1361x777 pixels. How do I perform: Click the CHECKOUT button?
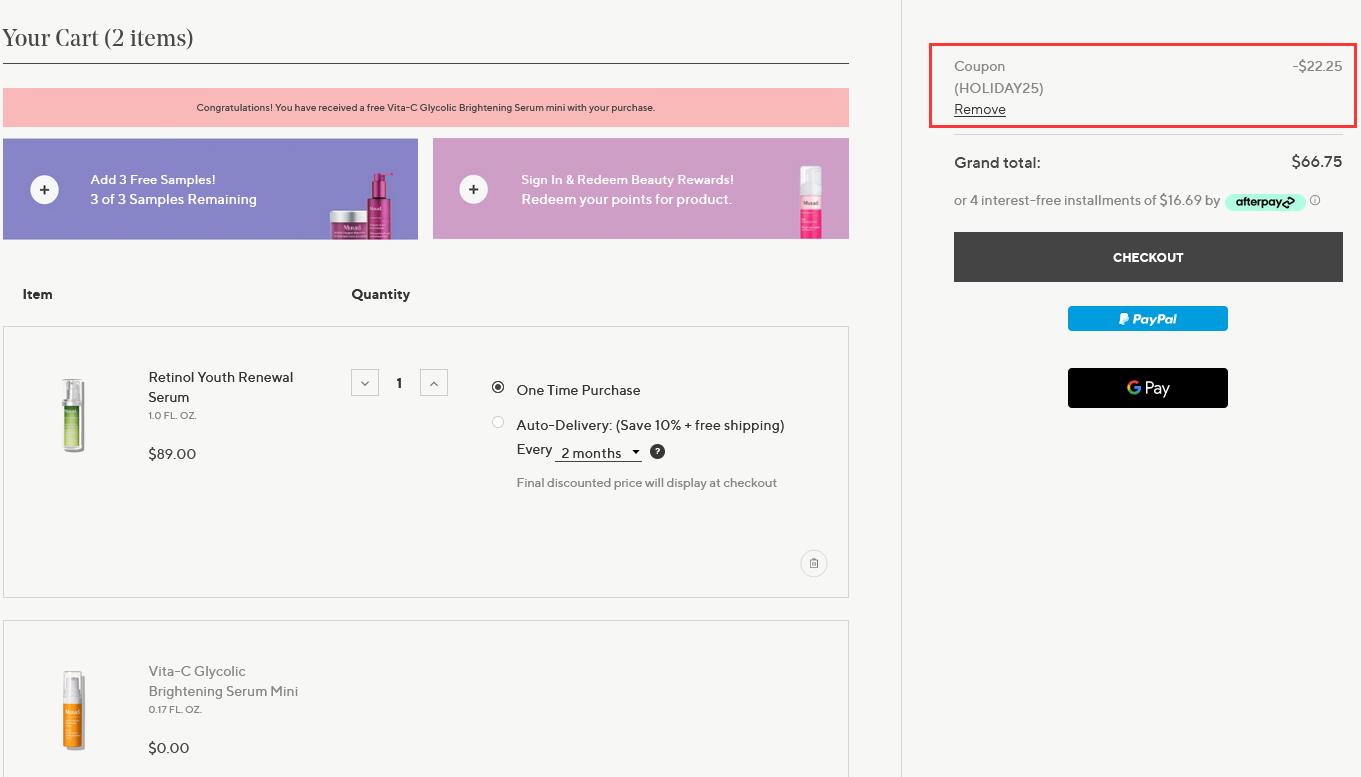[x=1148, y=257]
